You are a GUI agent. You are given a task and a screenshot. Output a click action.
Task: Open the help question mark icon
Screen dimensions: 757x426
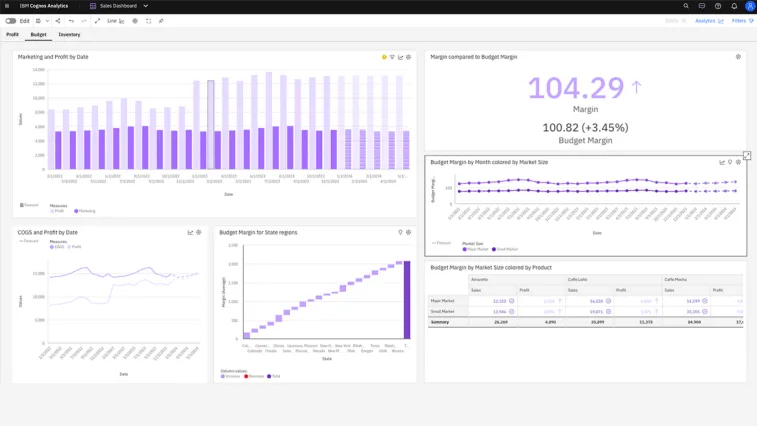pos(718,6)
